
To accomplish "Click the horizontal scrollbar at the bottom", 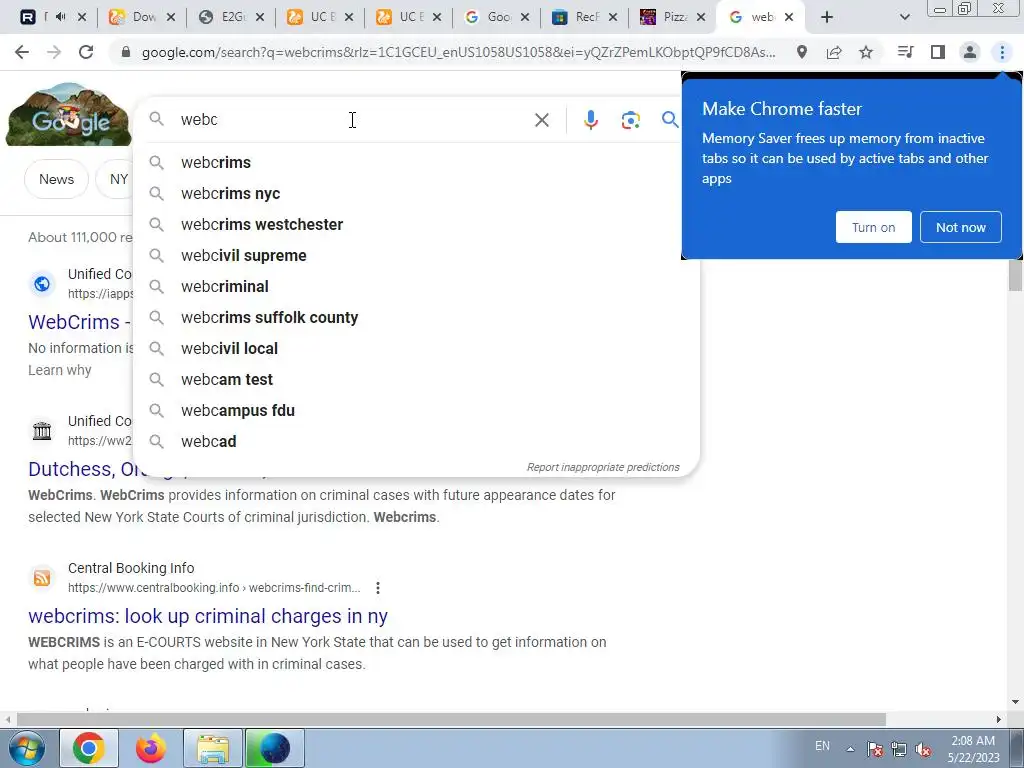I will 451,719.
